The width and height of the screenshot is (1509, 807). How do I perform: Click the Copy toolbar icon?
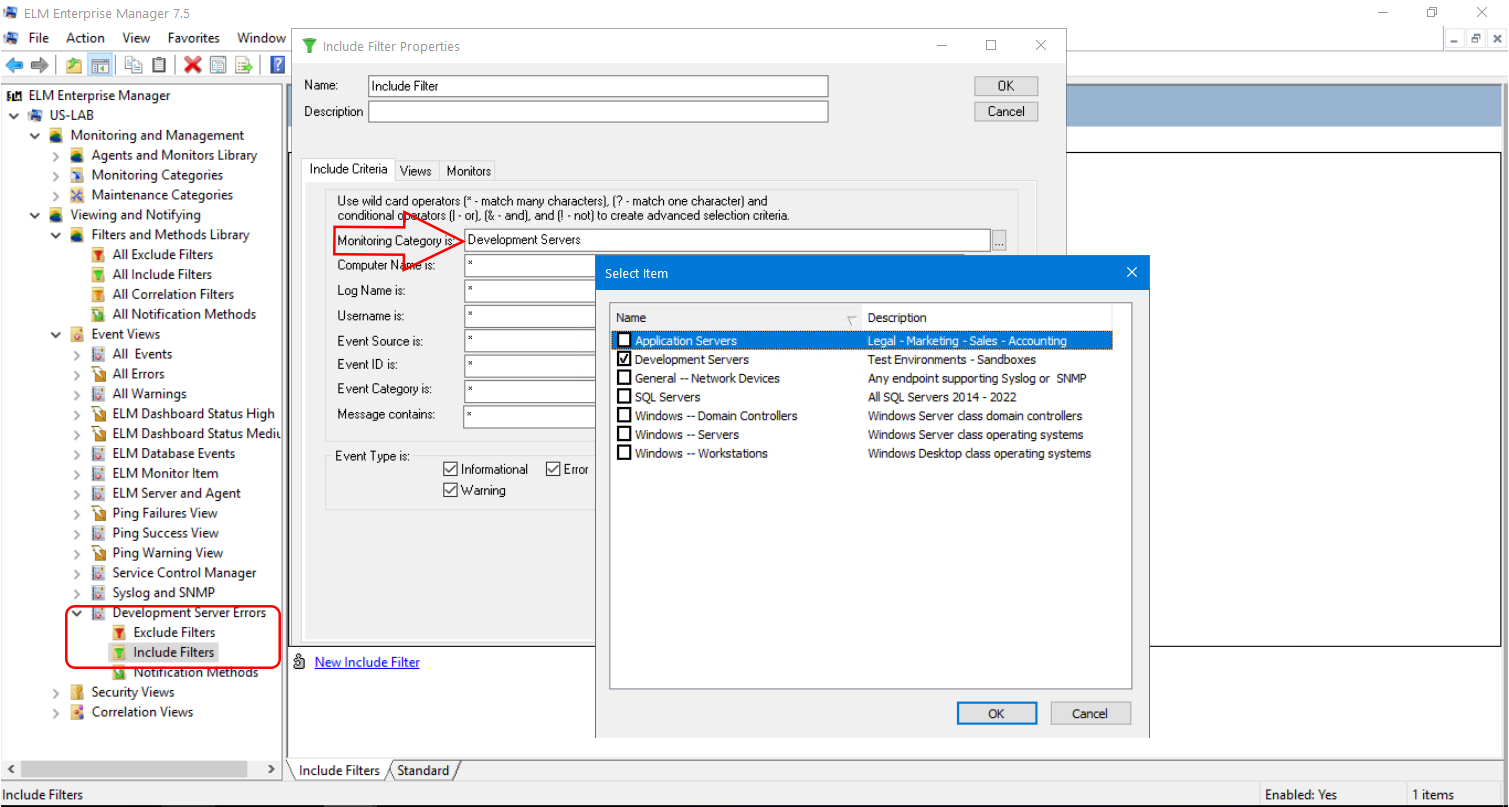coord(133,65)
